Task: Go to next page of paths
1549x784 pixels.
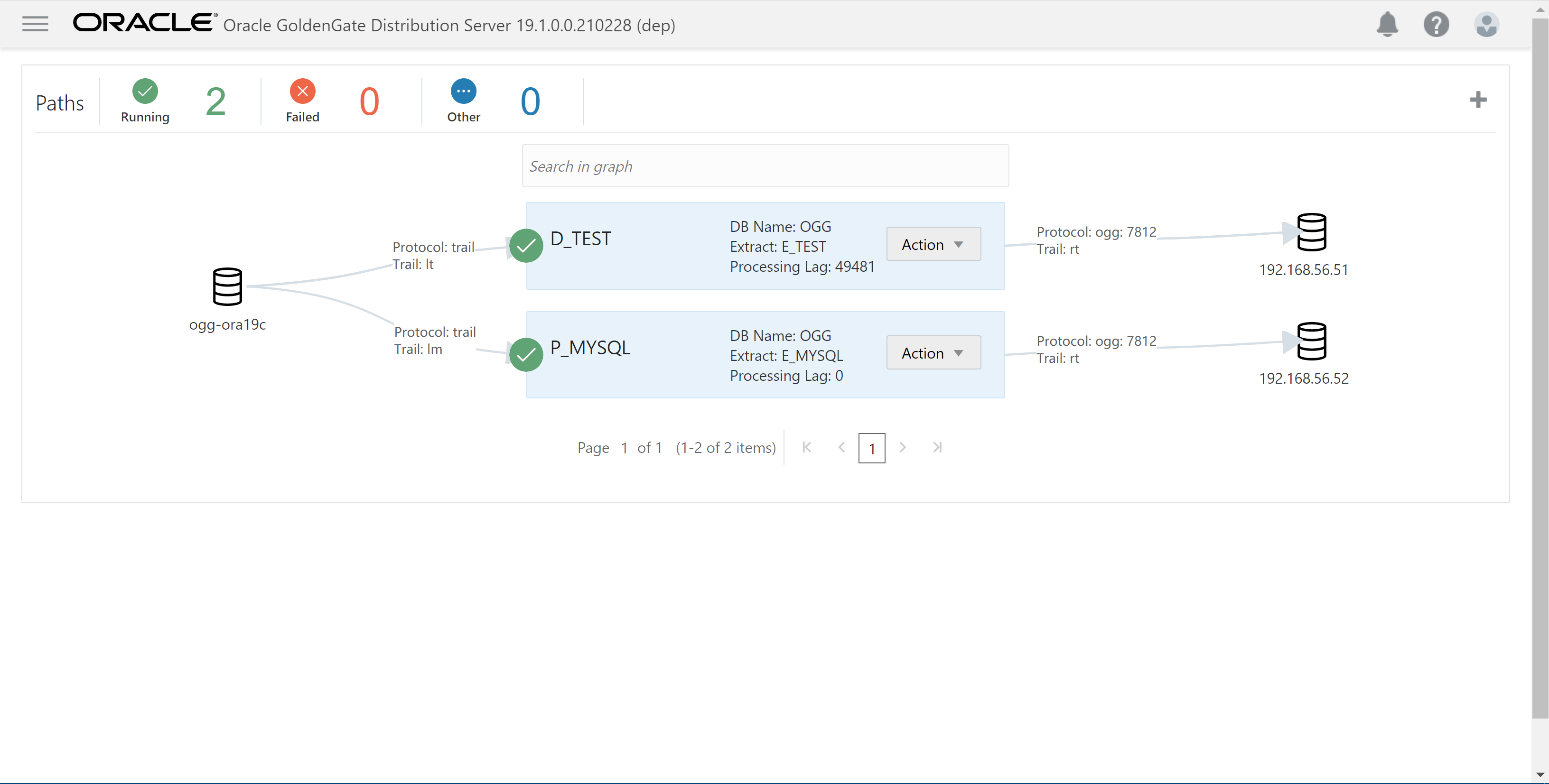Action: 903,447
